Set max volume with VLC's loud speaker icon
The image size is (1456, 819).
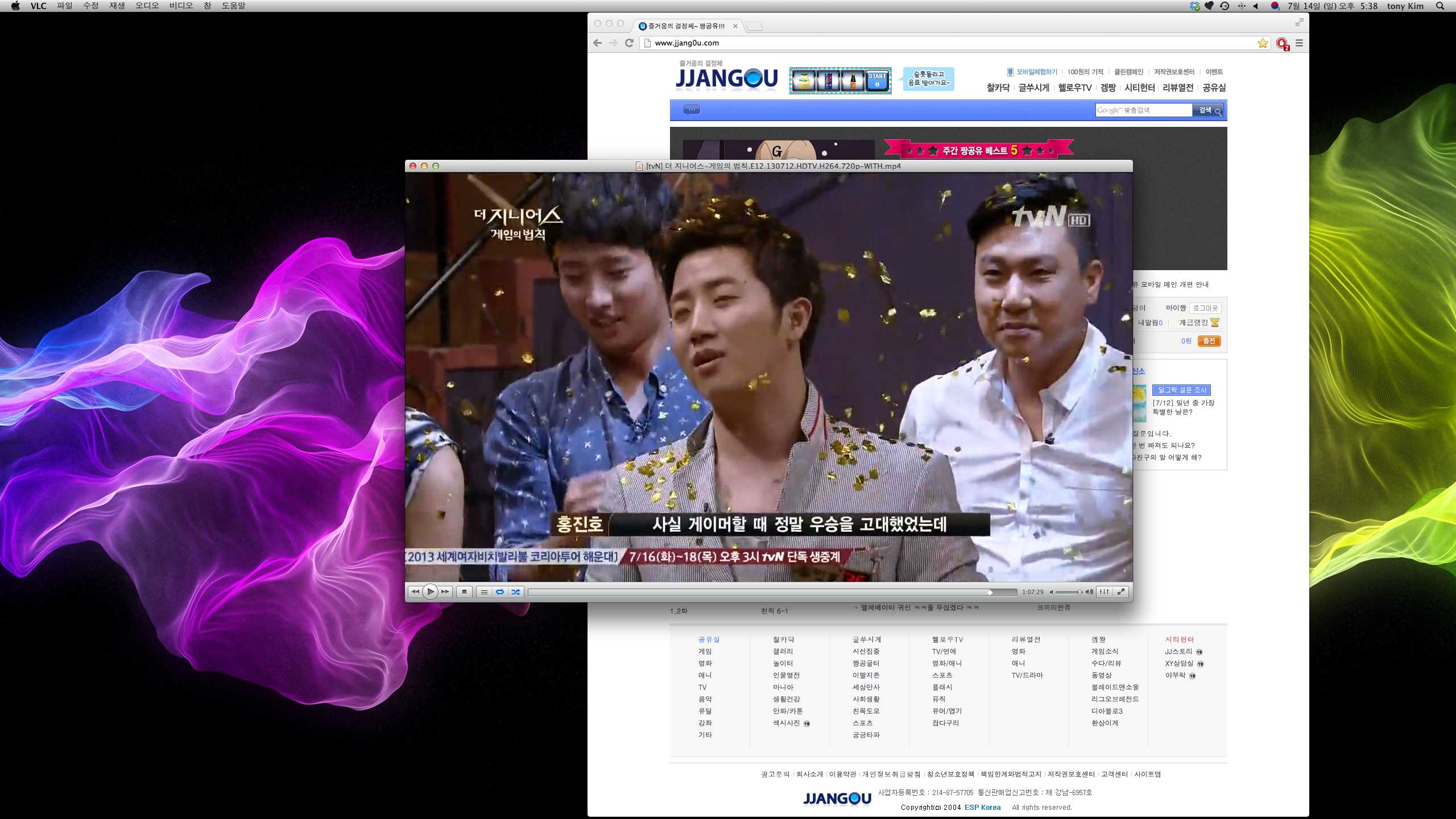(1089, 592)
